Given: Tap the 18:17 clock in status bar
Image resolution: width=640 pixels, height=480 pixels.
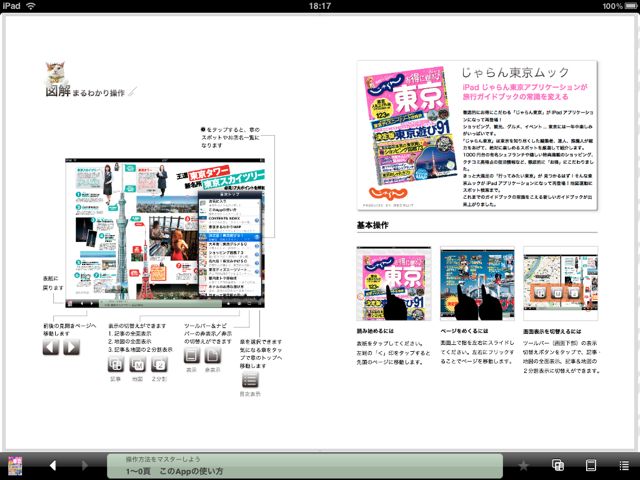Looking at the screenshot, I should point(320,6).
